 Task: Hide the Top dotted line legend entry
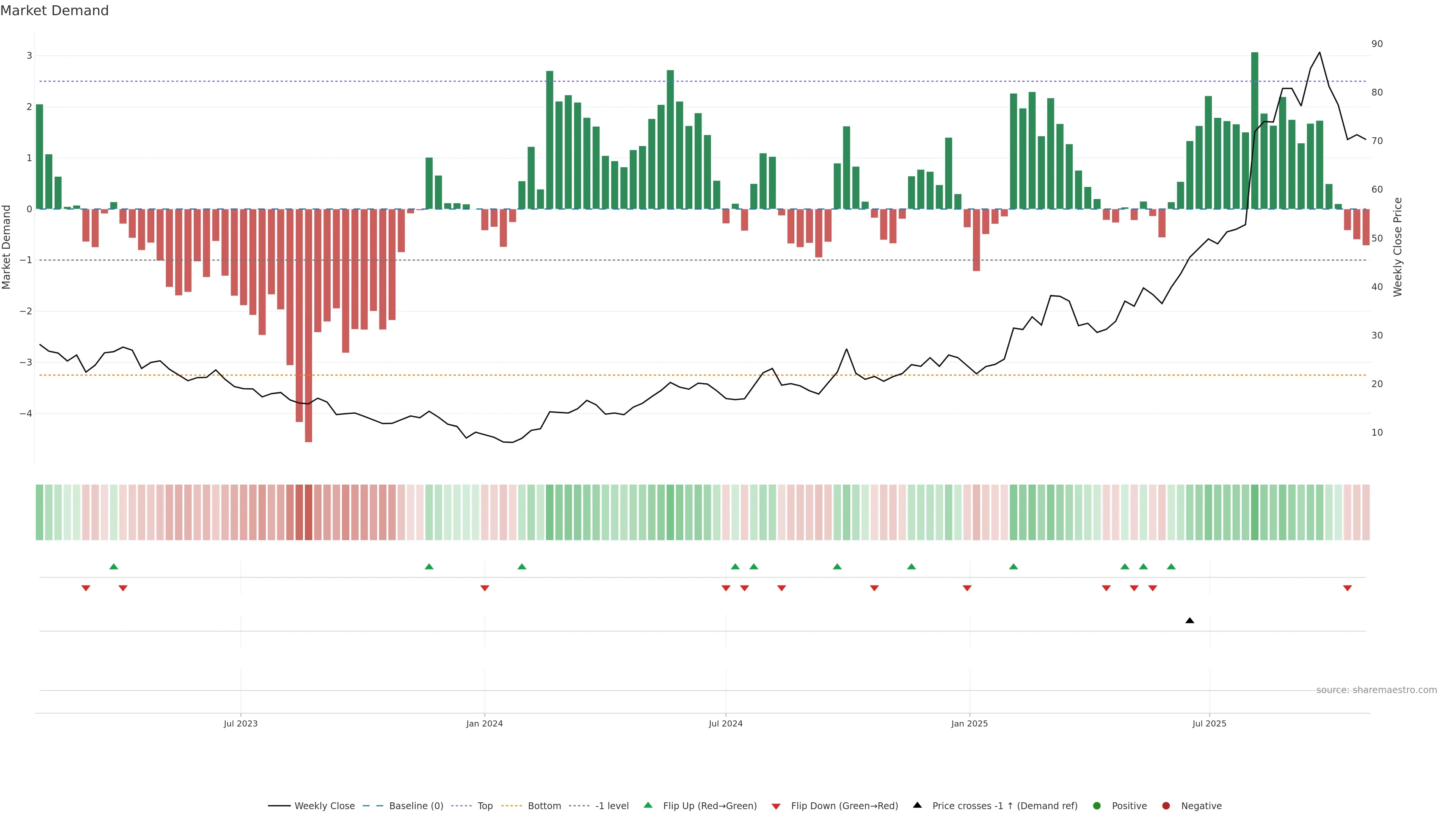point(485,805)
